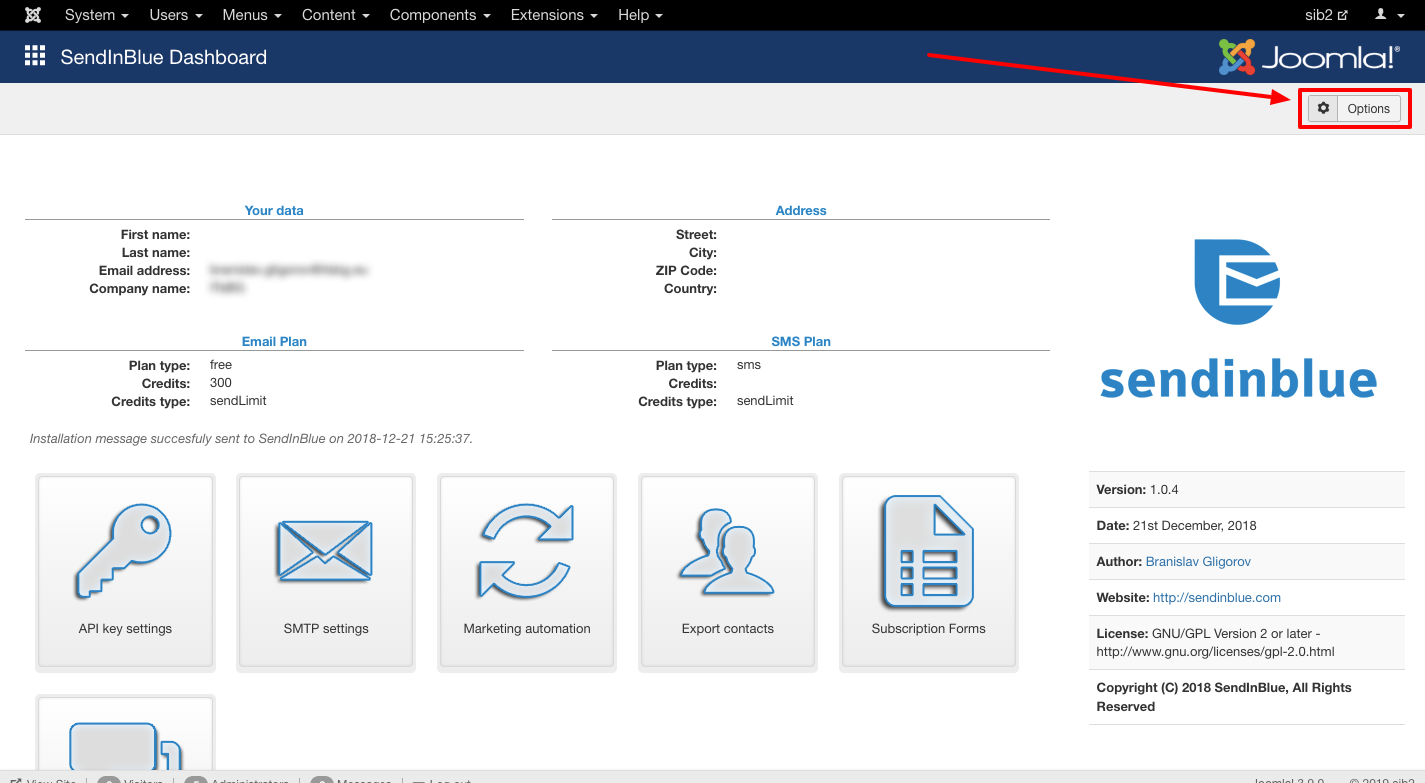This screenshot has width=1425, height=783.
Task: Click the Options button
Action: [1354, 109]
